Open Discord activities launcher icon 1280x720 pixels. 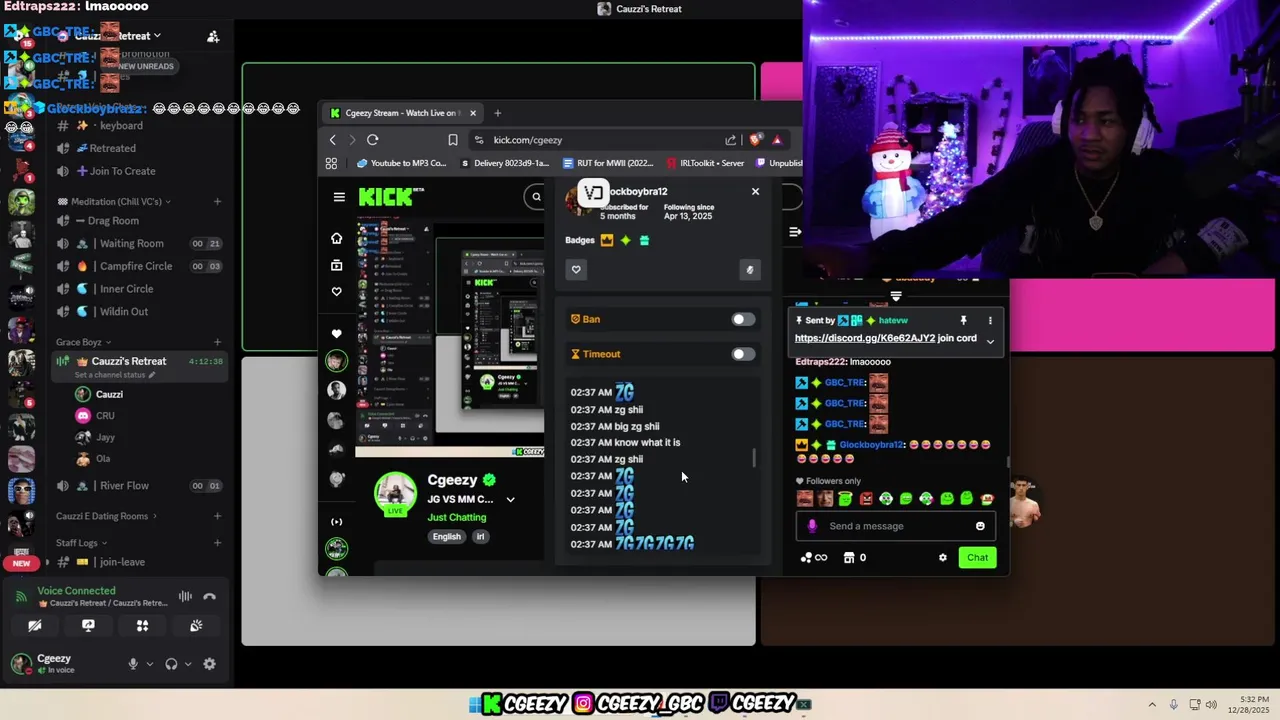142,626
